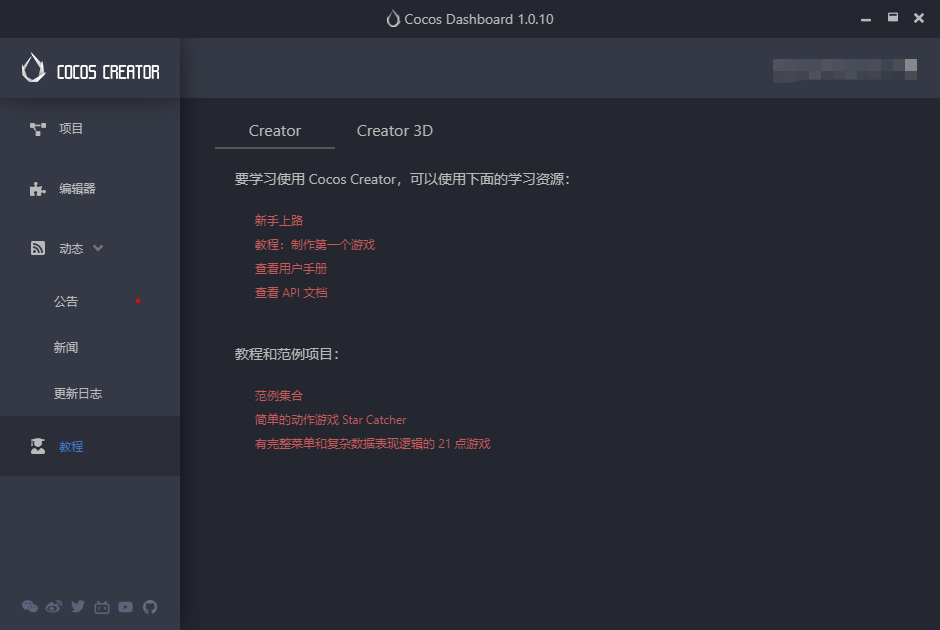Click the blurred user account area
Screen dimensions: 940x630
[x=845, y=70]
